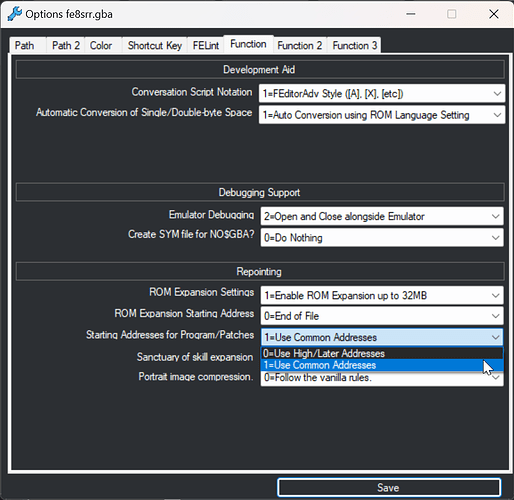
Task: Close the Options window
Action: (494, 14)
